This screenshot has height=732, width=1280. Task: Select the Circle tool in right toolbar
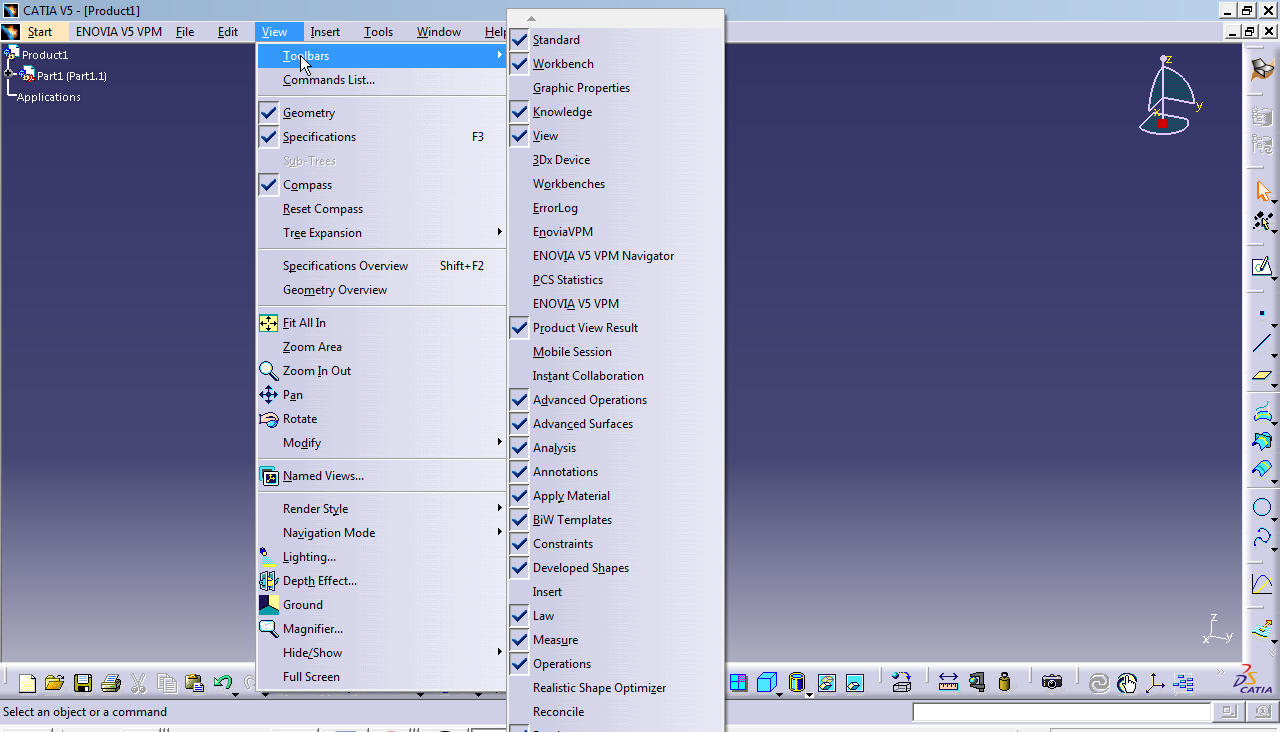(x=1262, y=507)
